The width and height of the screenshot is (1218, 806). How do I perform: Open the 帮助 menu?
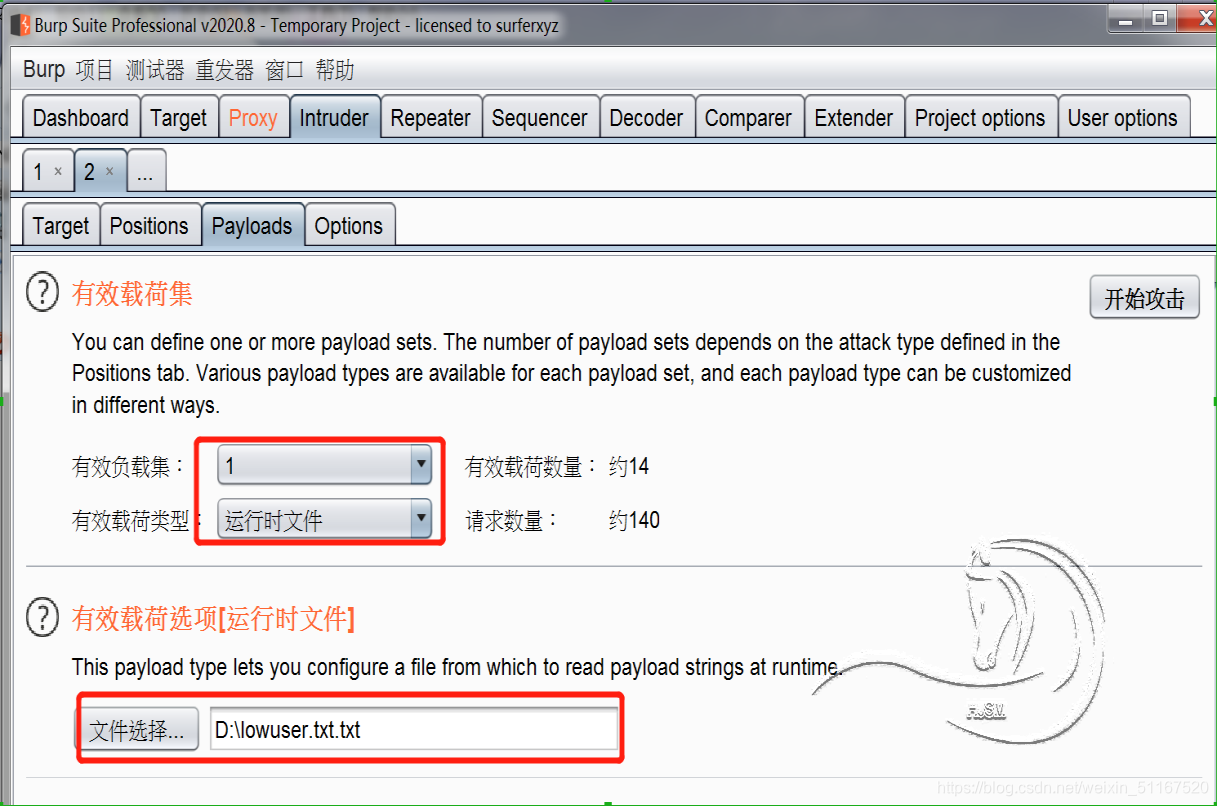coord(335,70)
